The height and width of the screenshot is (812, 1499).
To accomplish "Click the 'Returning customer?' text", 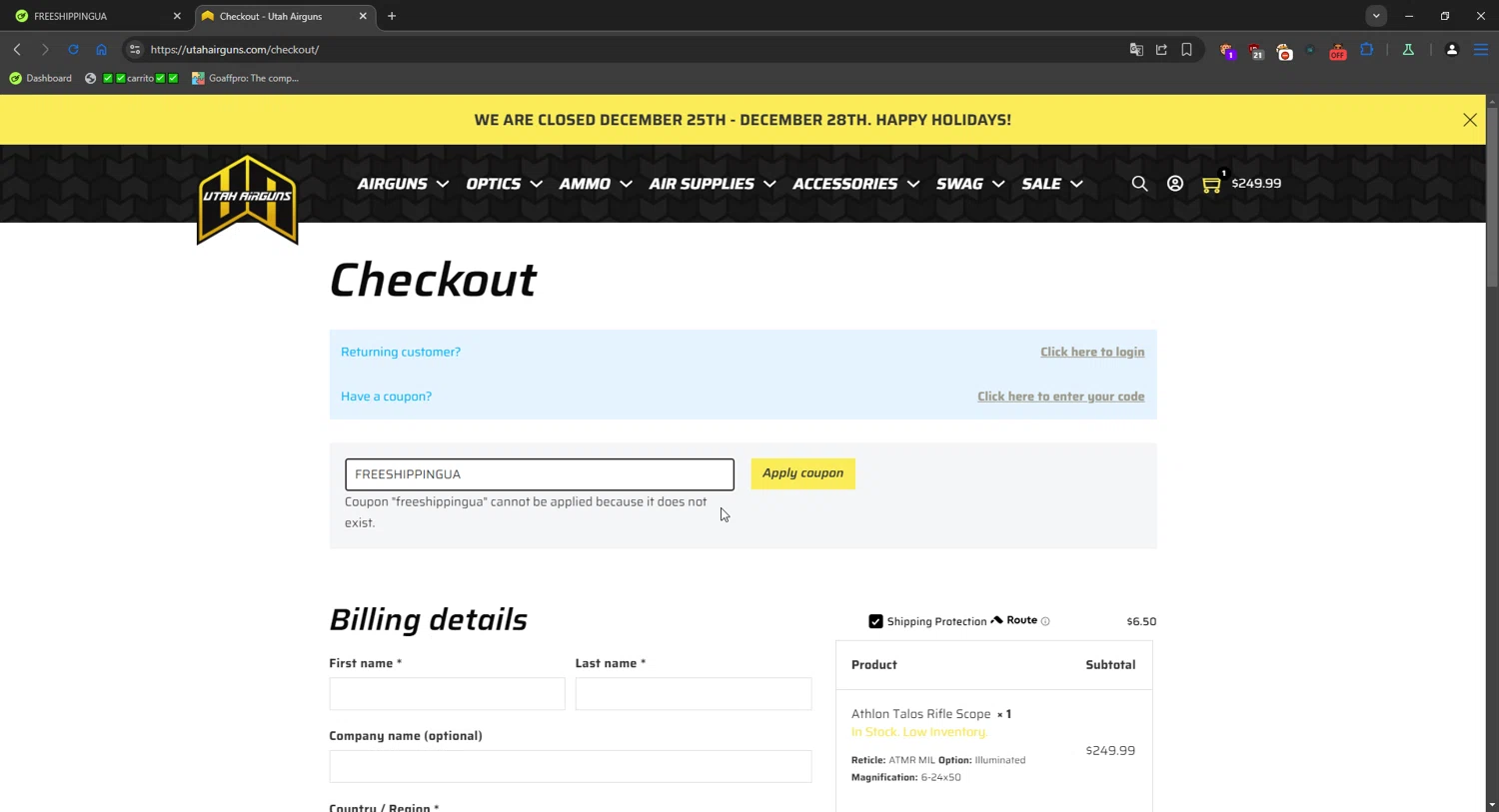I will pos(401,352).
